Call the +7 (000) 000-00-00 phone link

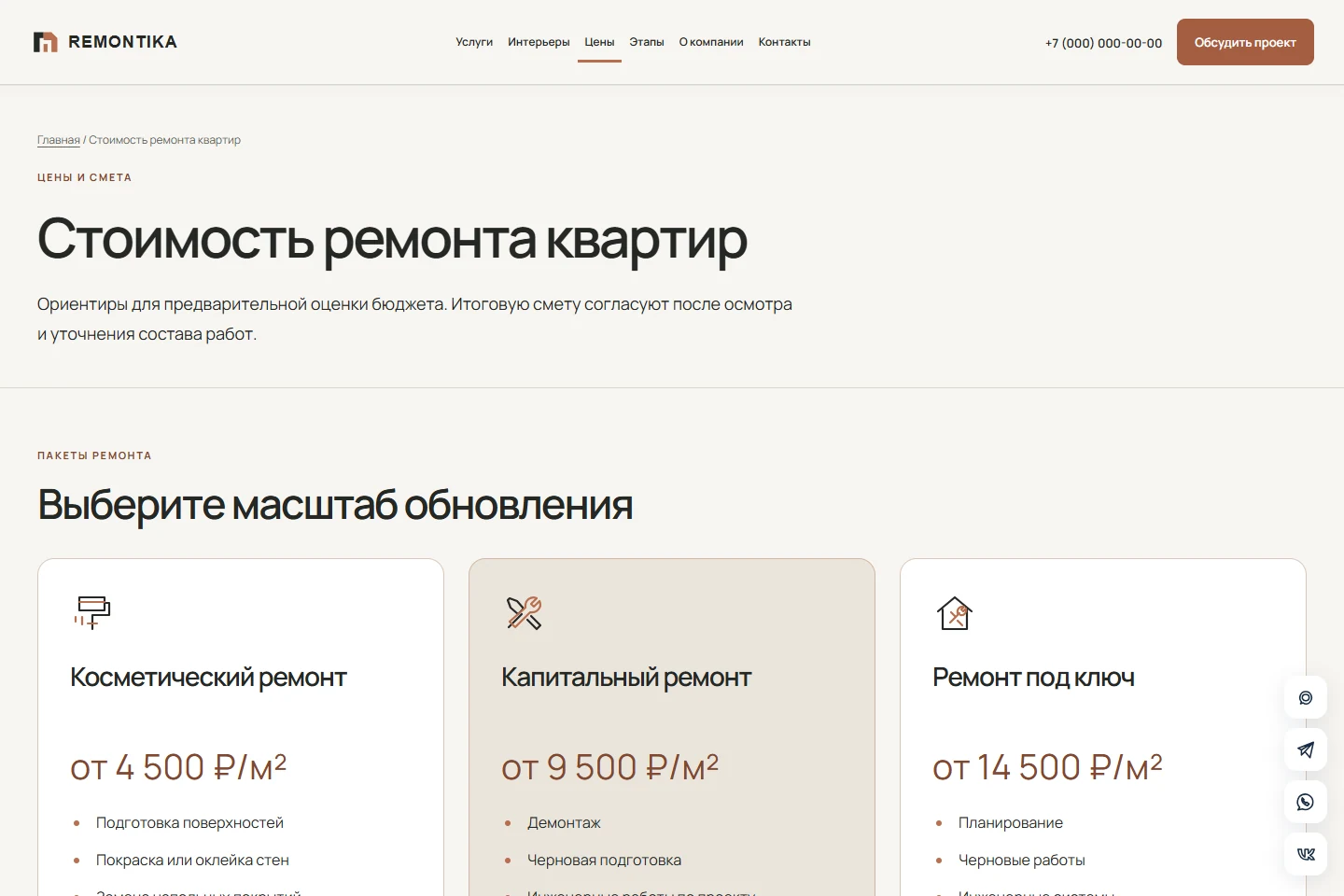pyautogui.click(x=1104, y=43)
